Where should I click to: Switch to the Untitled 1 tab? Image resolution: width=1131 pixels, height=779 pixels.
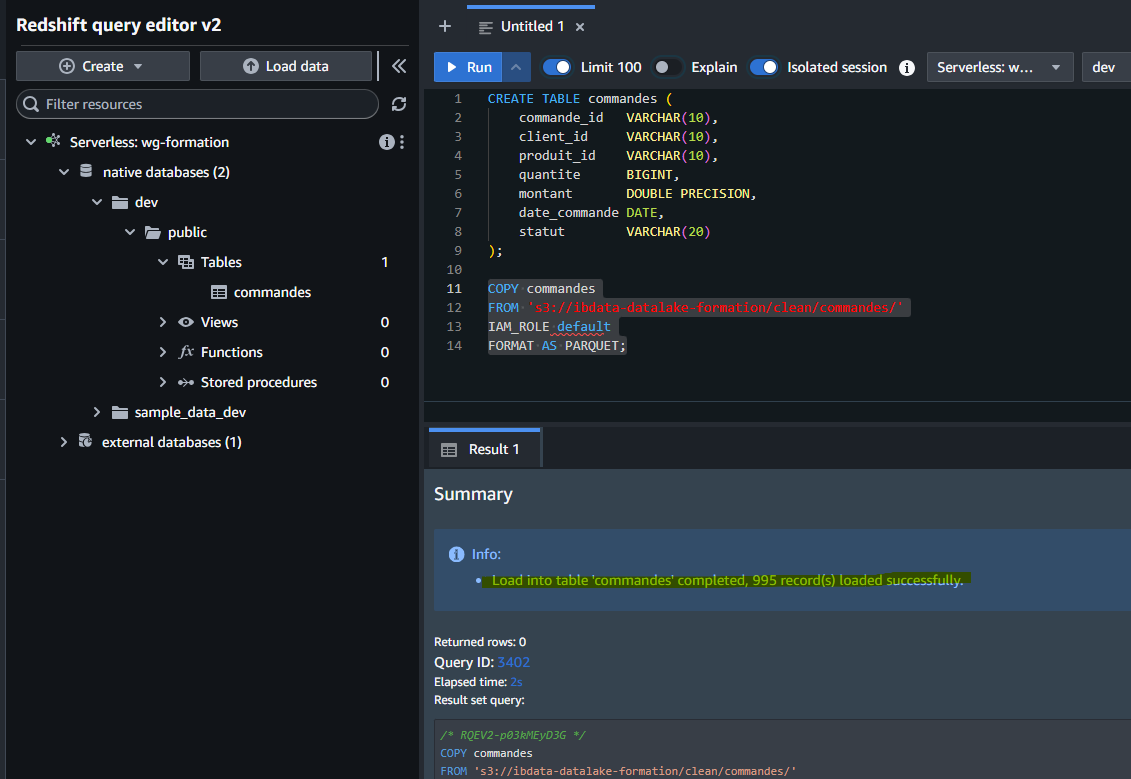[531, 27]
